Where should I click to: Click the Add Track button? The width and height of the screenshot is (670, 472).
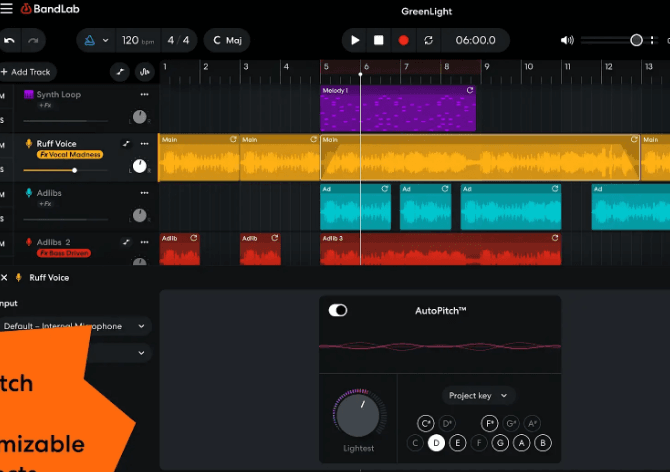tap(26, 72)
